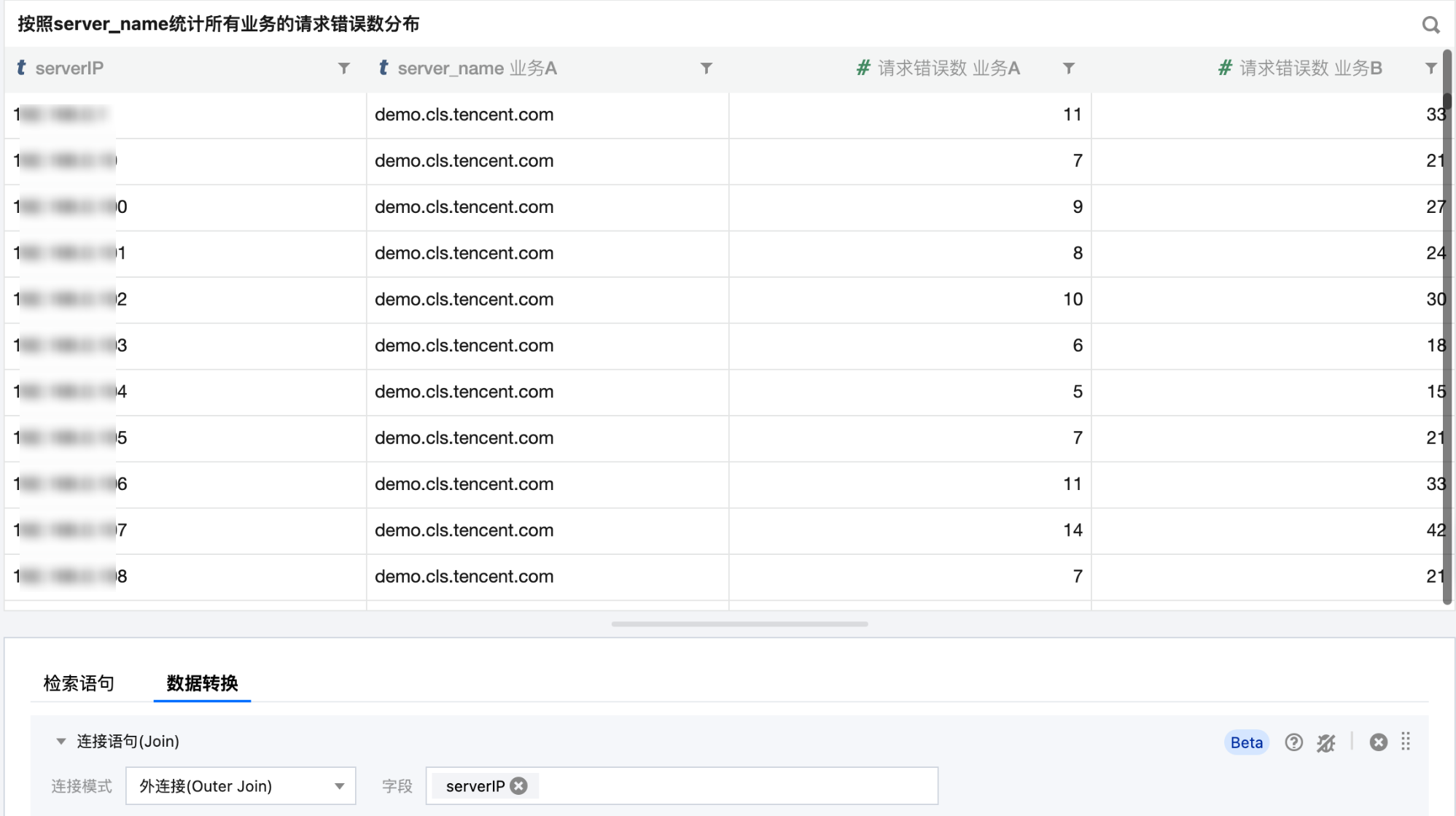Click the server_name cell in first row
The width and height of the screenshot is (1456, 816).
click(x=464, y=114)
